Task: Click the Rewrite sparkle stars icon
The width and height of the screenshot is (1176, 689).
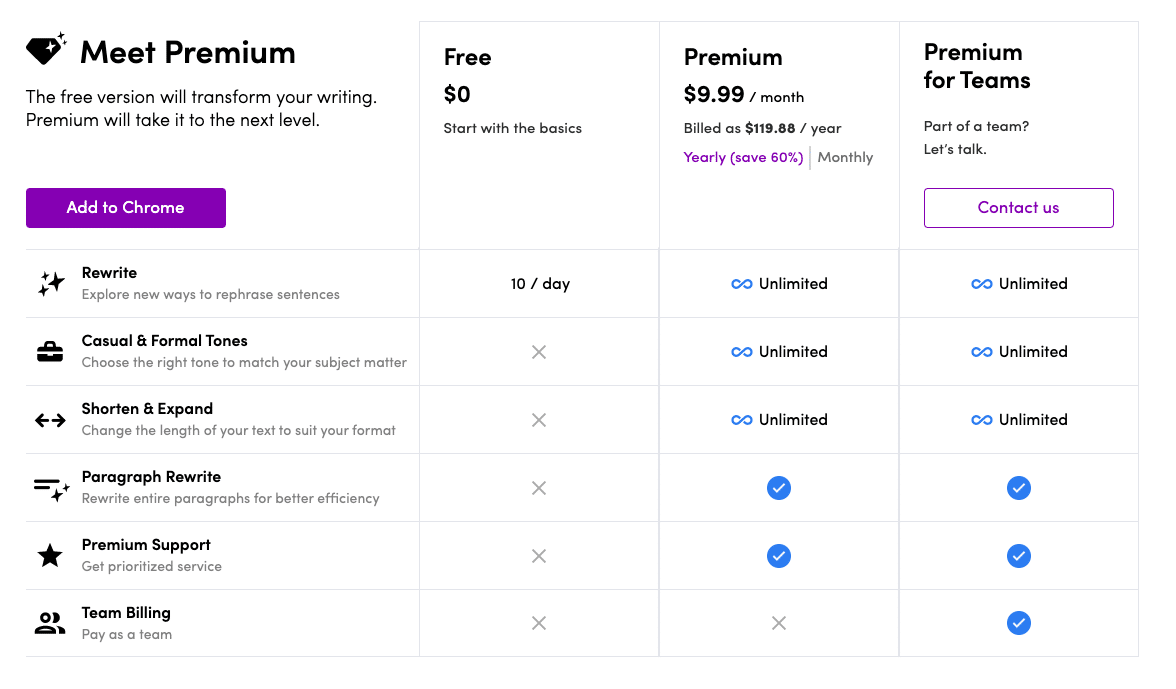Action: click(x=51, y=283)
